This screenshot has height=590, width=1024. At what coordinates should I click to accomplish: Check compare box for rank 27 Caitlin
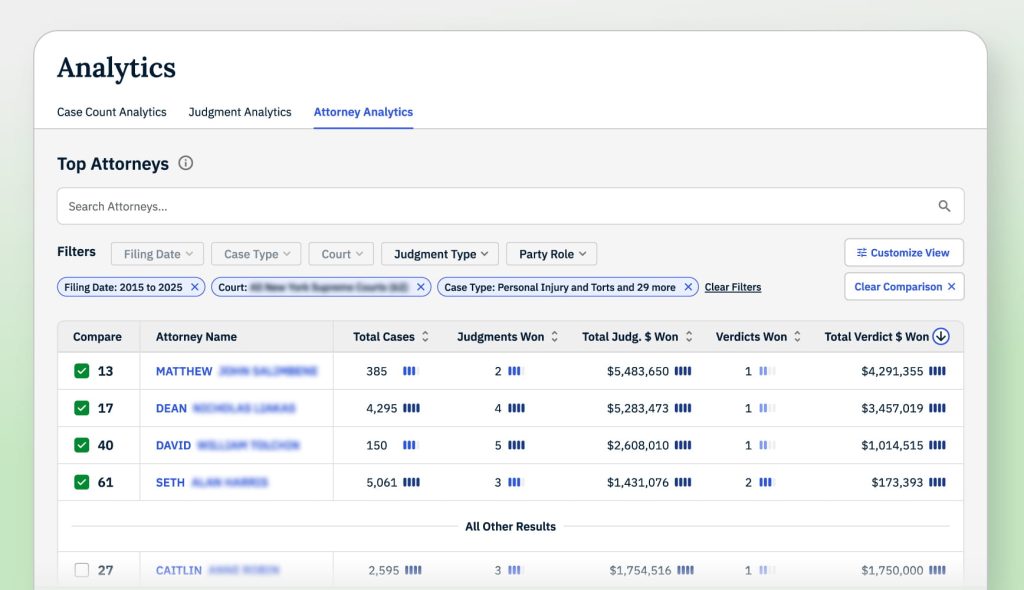[82, 570]
